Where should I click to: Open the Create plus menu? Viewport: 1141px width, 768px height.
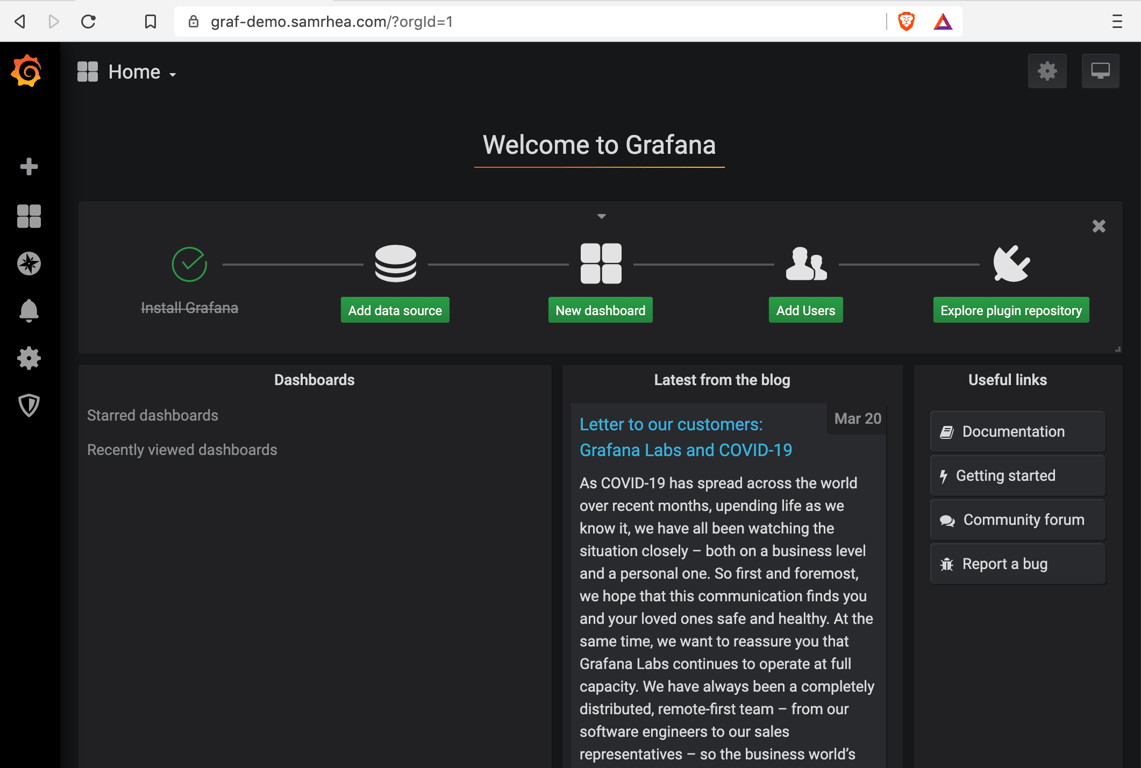(x=29, y=167)
